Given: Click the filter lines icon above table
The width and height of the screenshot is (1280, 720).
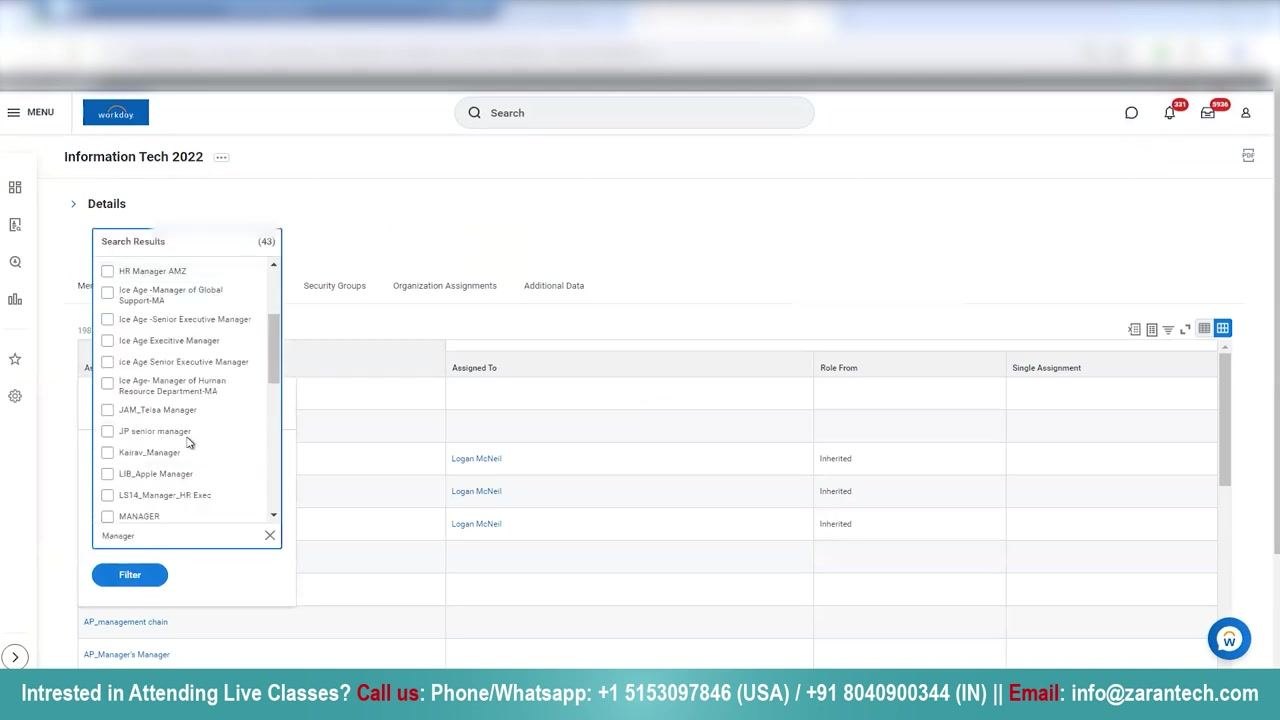Looking at the screenshot, I should (1168, 329).
